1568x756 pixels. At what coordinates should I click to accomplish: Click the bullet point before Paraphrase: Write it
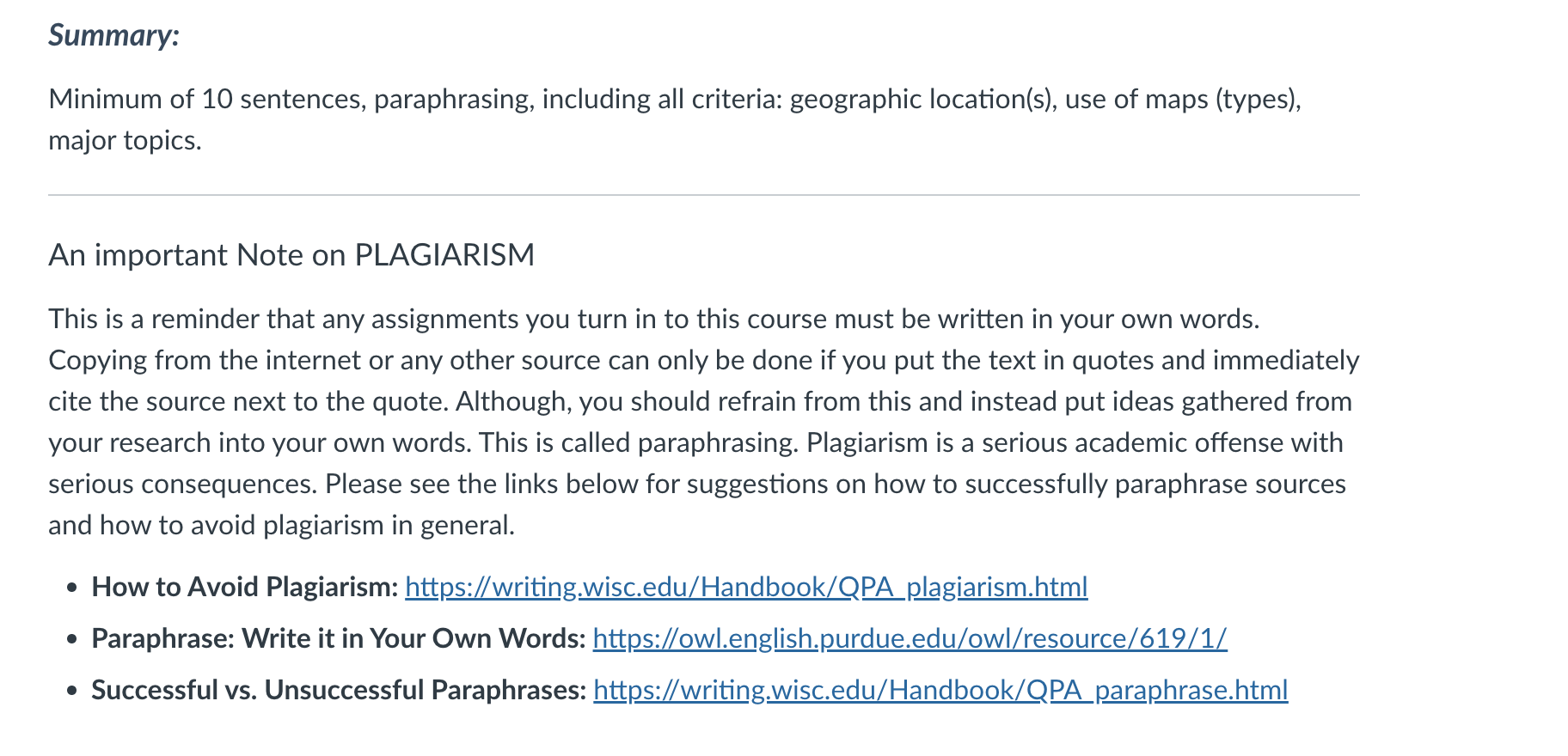click(x=73, y=639)
